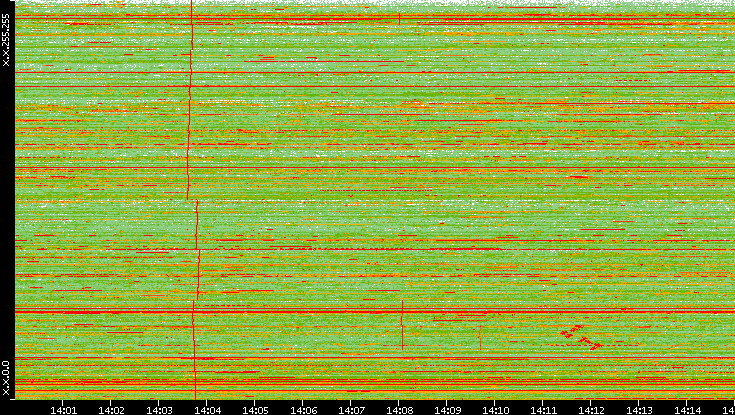Click the X.X.0.0 vertical axis label
735x415 pixels.
(6, 378)
